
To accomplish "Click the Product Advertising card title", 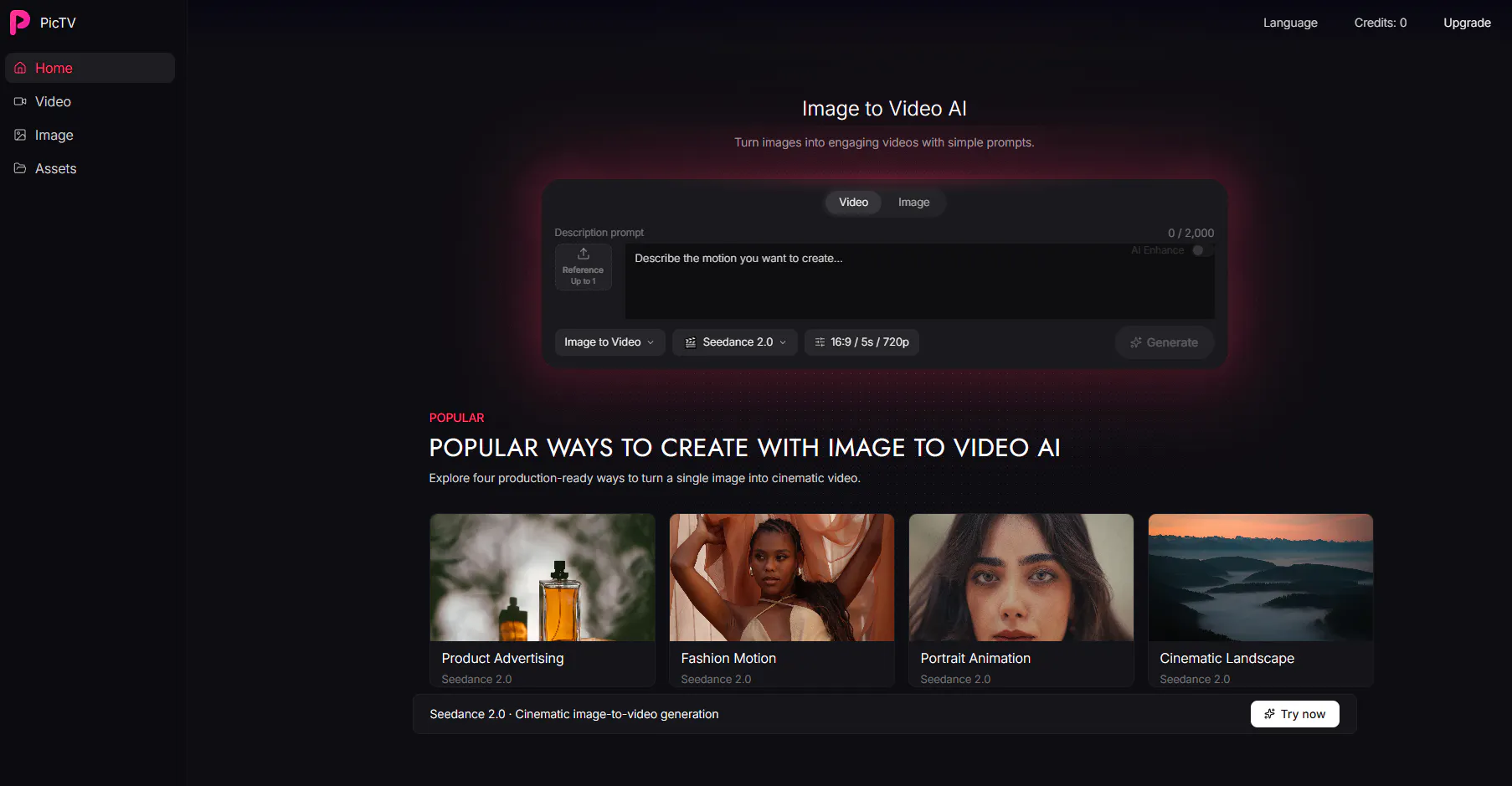I will pos(502,659).
